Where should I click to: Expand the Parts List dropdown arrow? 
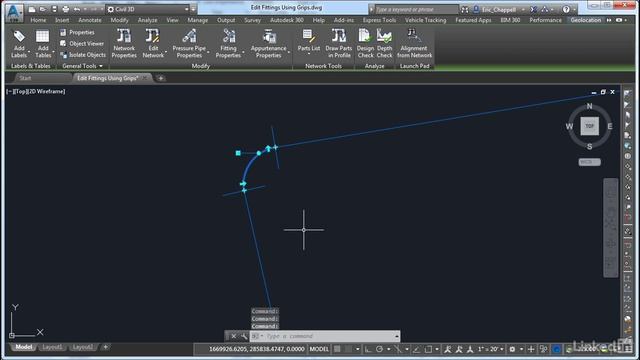tap(309, 54)
